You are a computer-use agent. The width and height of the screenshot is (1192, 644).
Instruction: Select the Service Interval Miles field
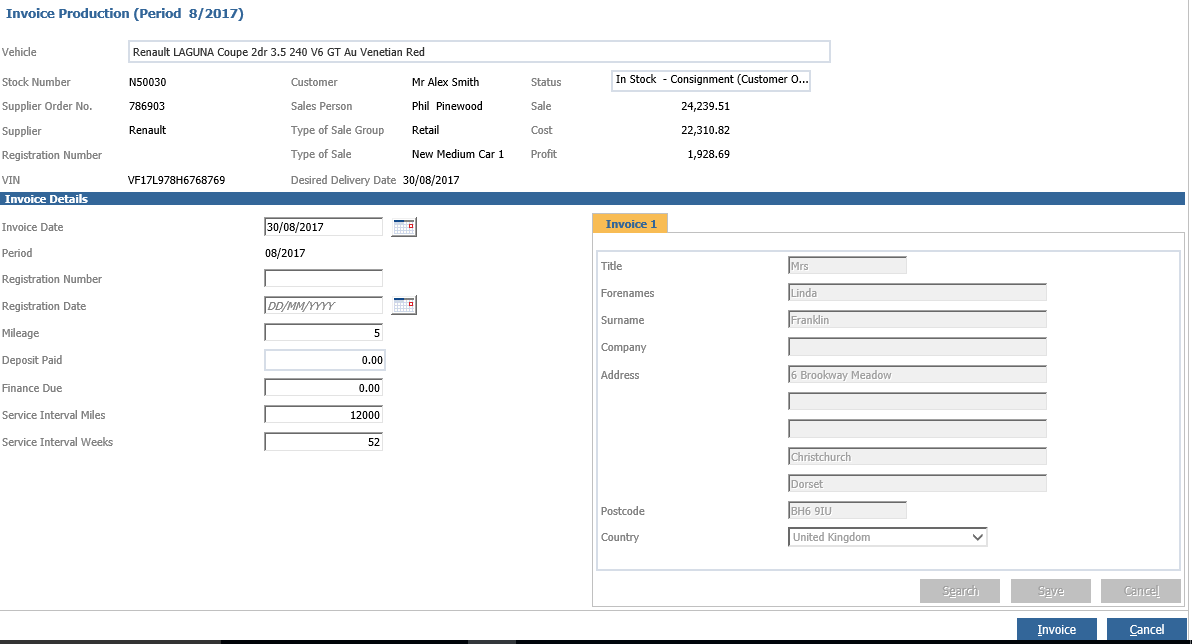324,414
